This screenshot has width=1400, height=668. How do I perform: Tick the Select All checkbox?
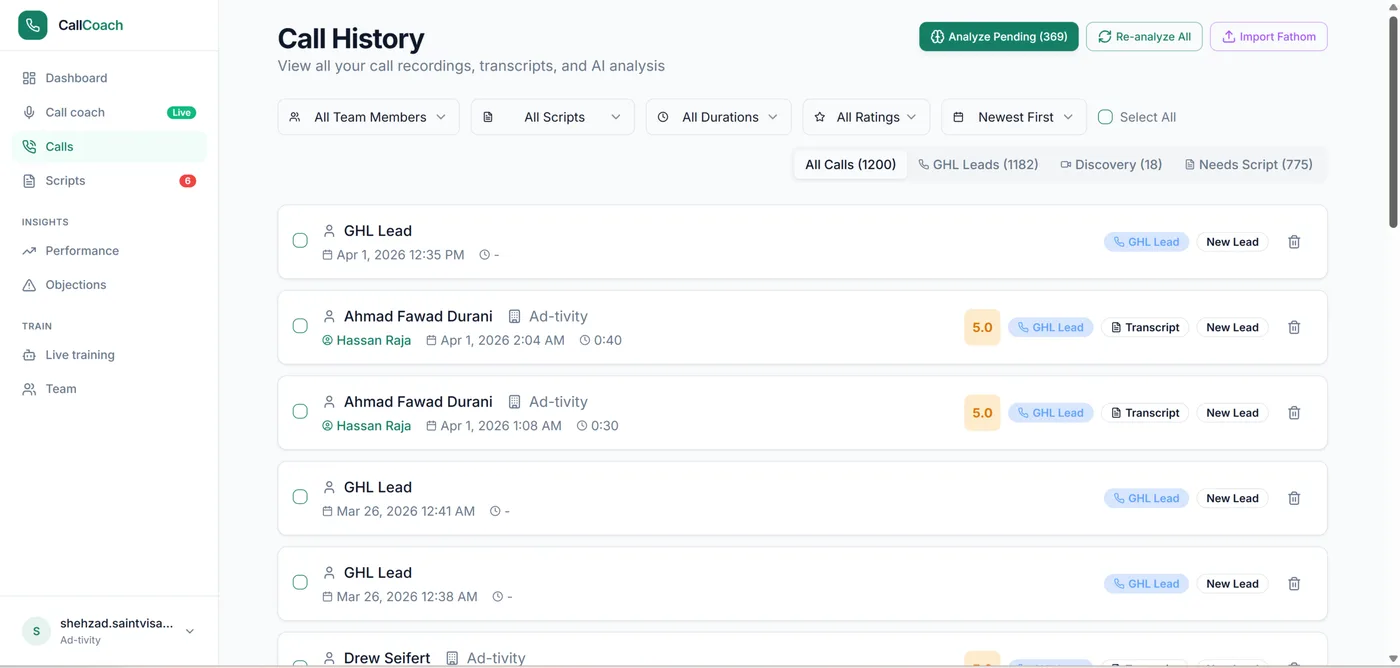point(1105,117)
